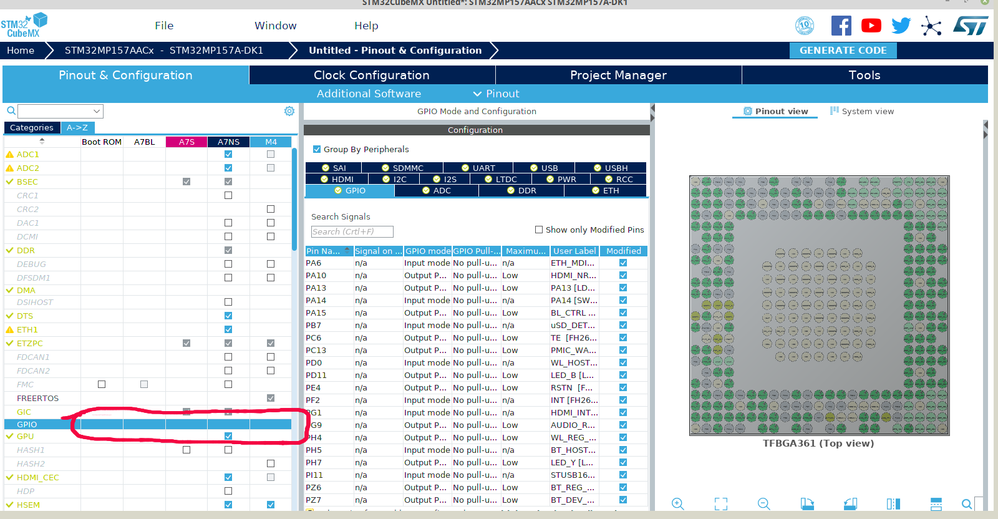Rotate the chip view clockwise
This screenshot has width=998, height=519.
tap(806, 504)
